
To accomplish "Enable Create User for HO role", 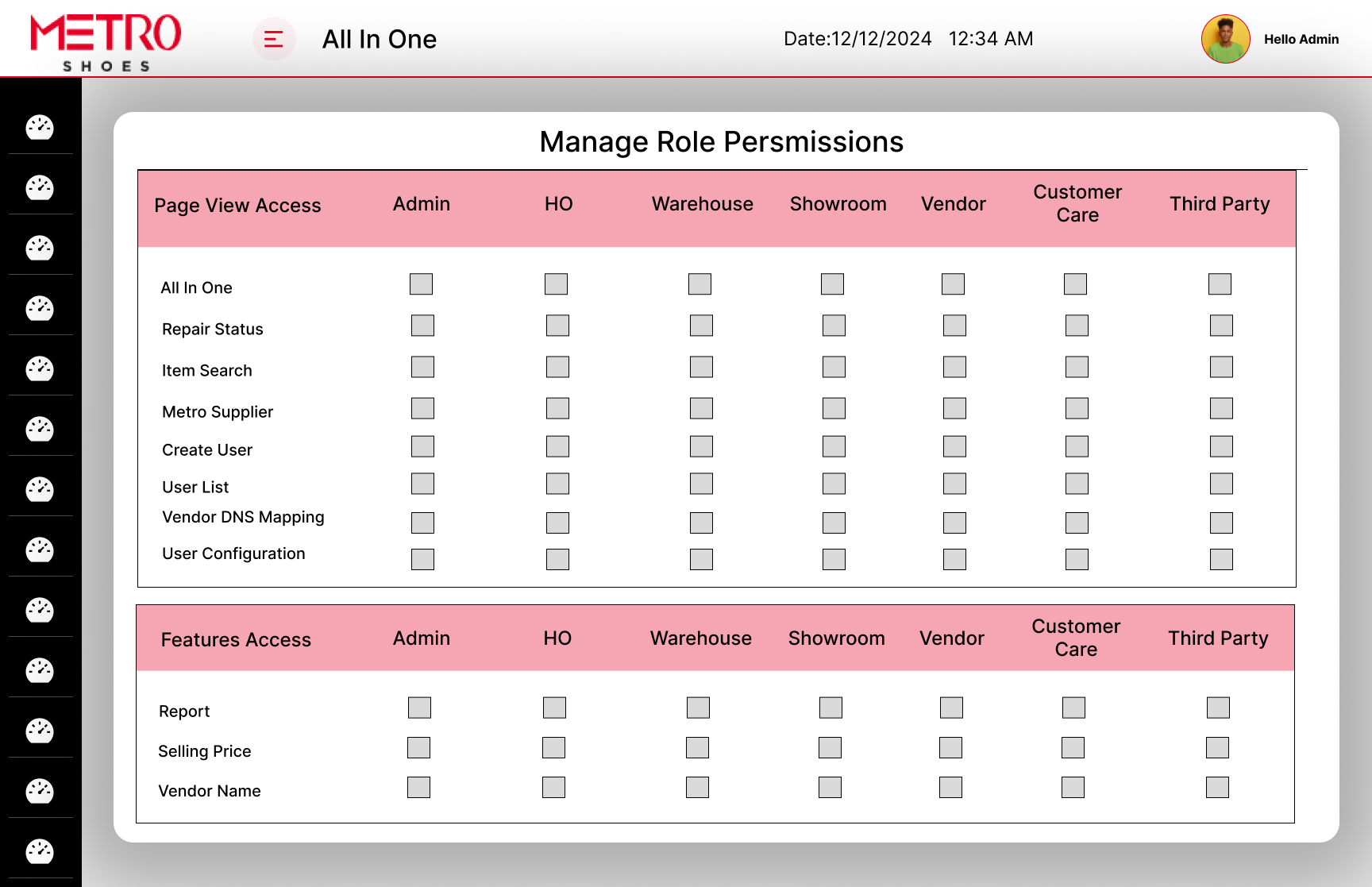I will (557, 446).
